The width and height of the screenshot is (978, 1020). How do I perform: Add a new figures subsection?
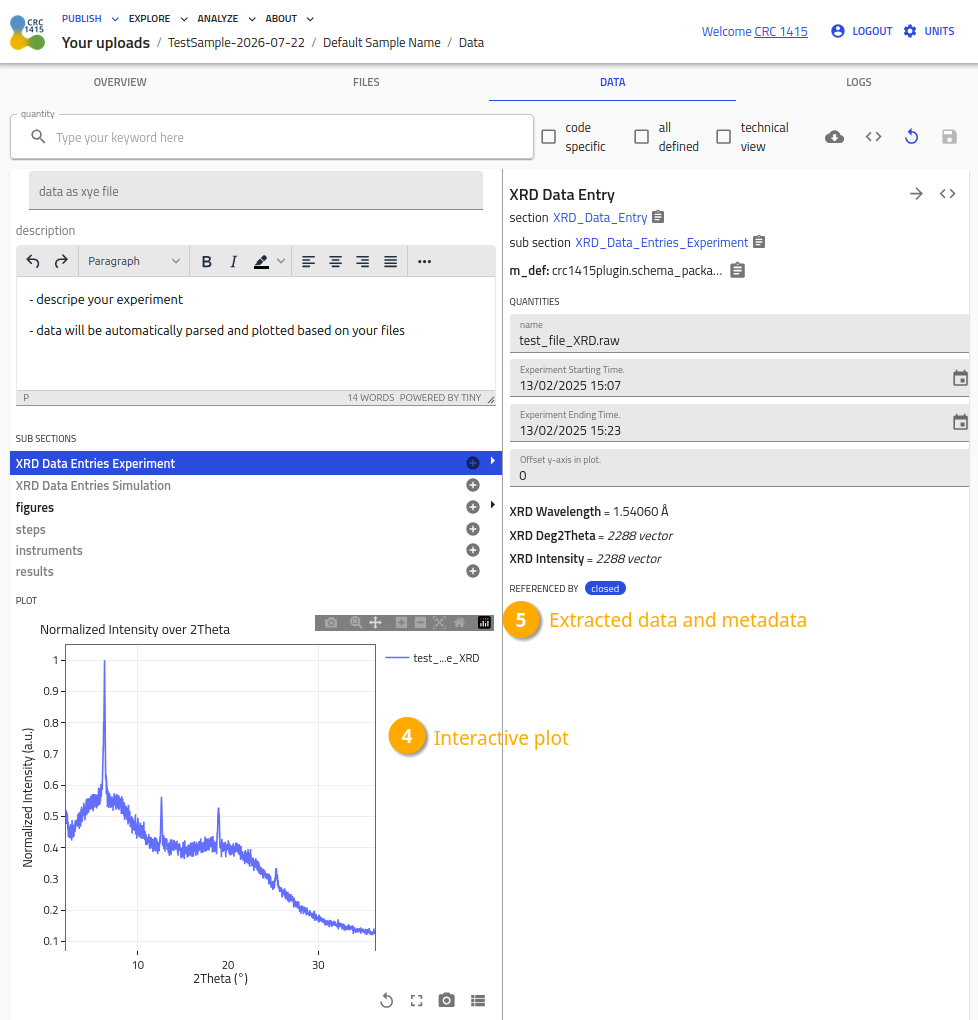(x=473, y=507)
